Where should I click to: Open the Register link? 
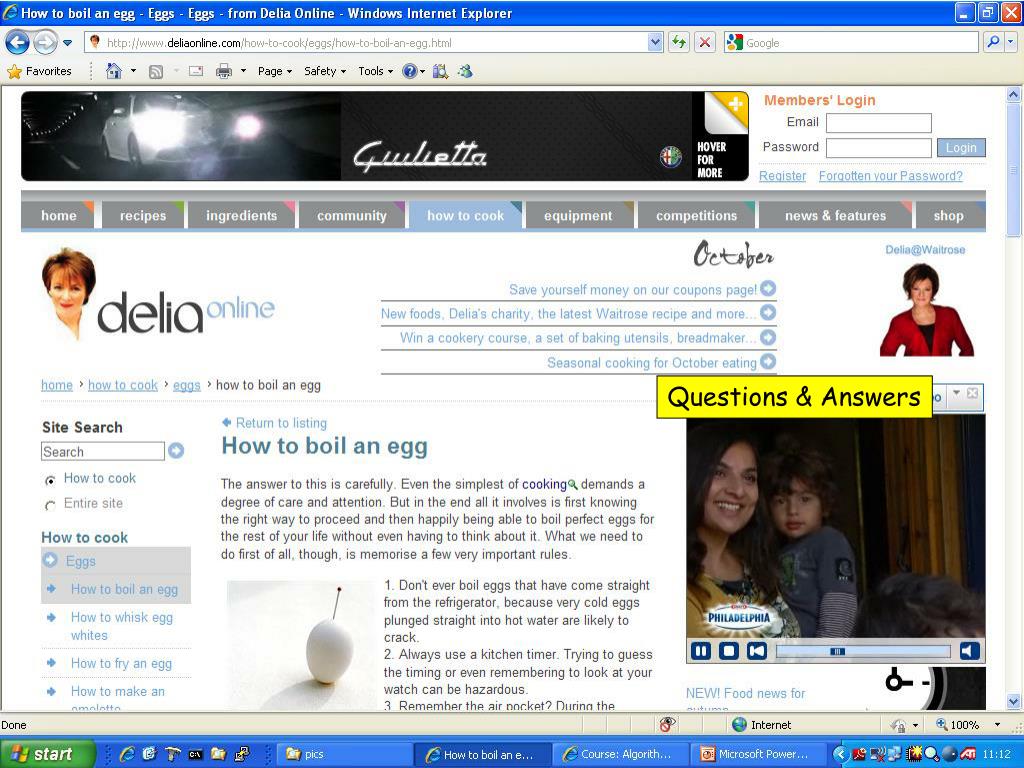tap(782, 176)
